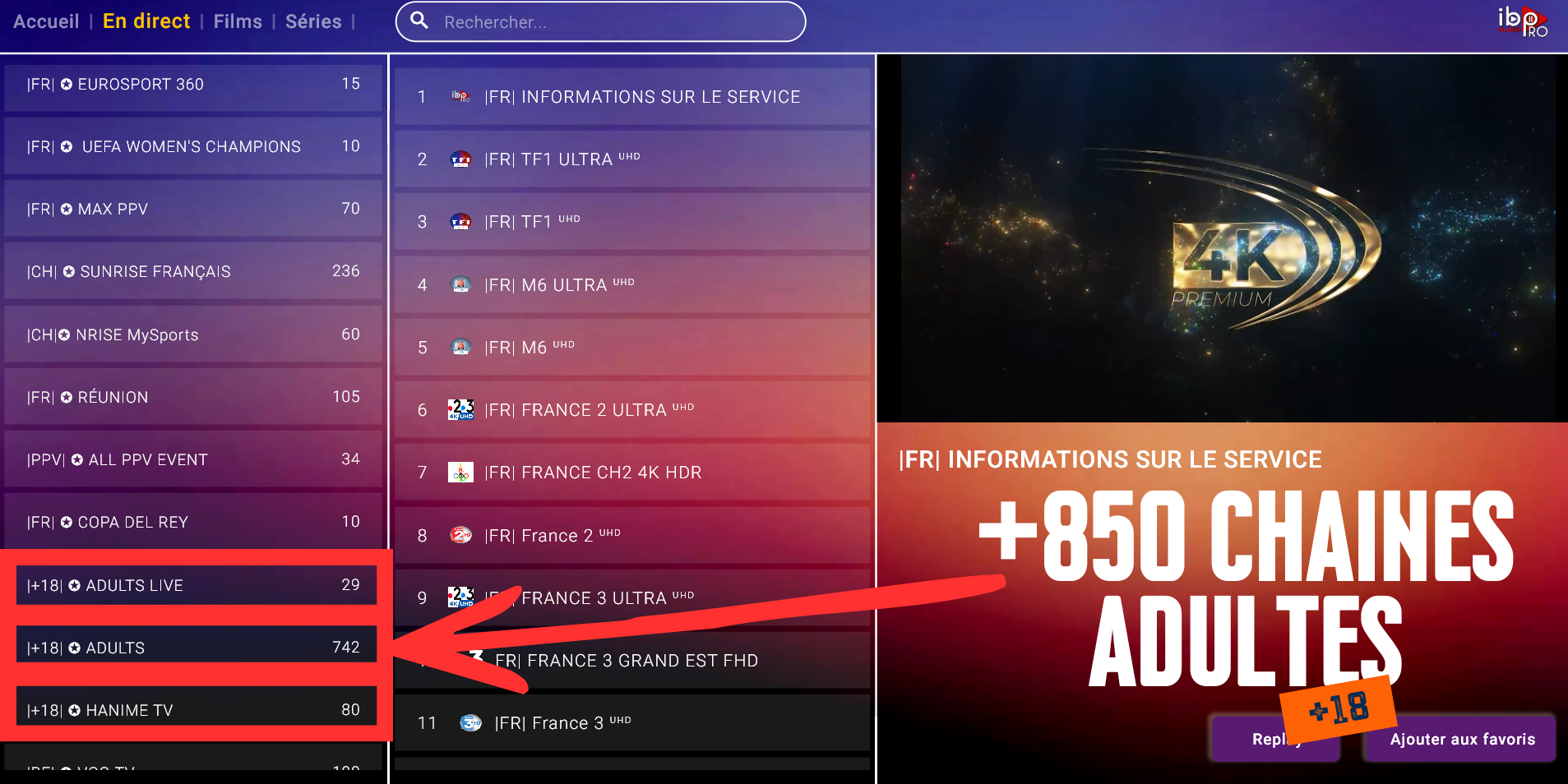The image size is (1568, 784).
Task: Click the logo of channel 11 France 3
Action: click(x=470, y=723)
